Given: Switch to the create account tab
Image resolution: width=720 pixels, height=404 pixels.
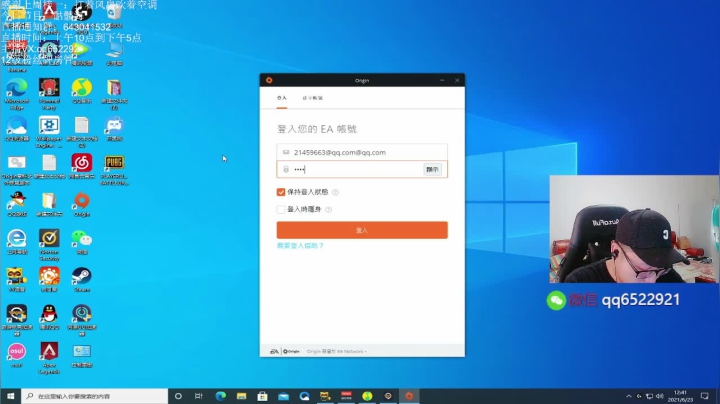Looking at the screenshot, I should (313, 98).
